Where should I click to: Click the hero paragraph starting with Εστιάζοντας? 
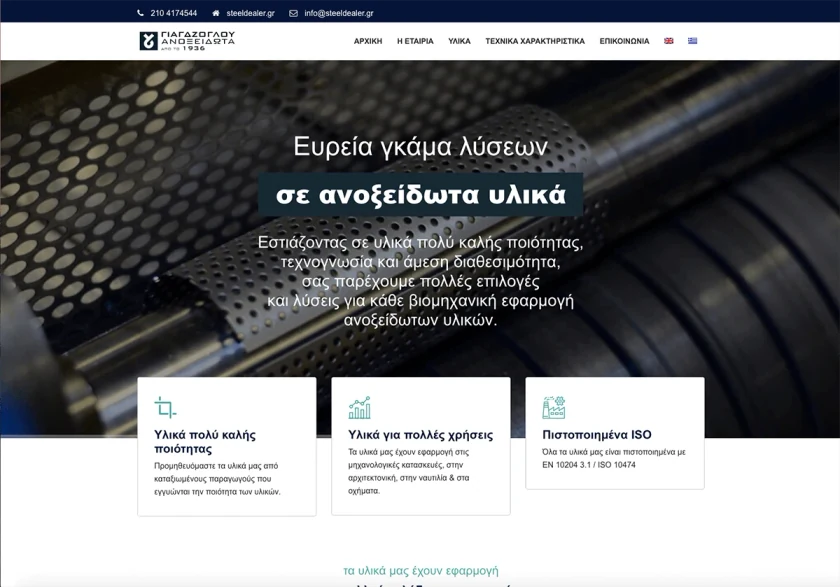point(421,281)
